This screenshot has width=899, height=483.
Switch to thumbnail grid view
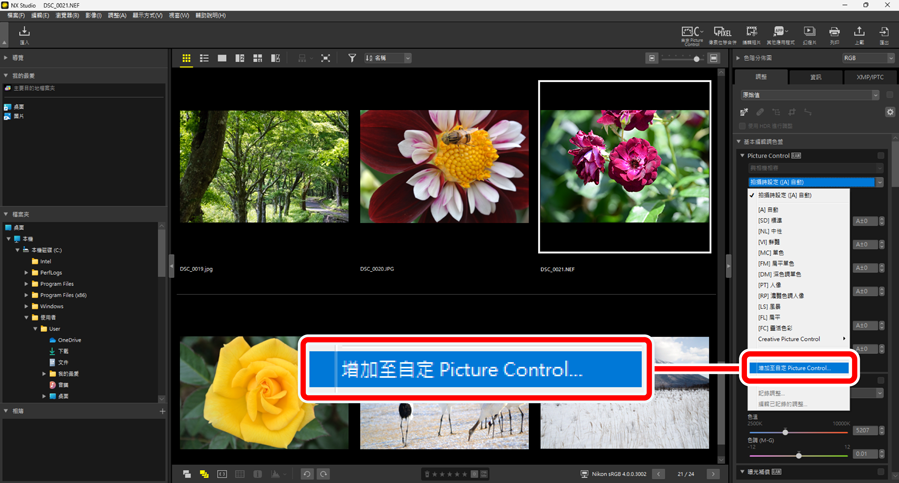point(186,59)
